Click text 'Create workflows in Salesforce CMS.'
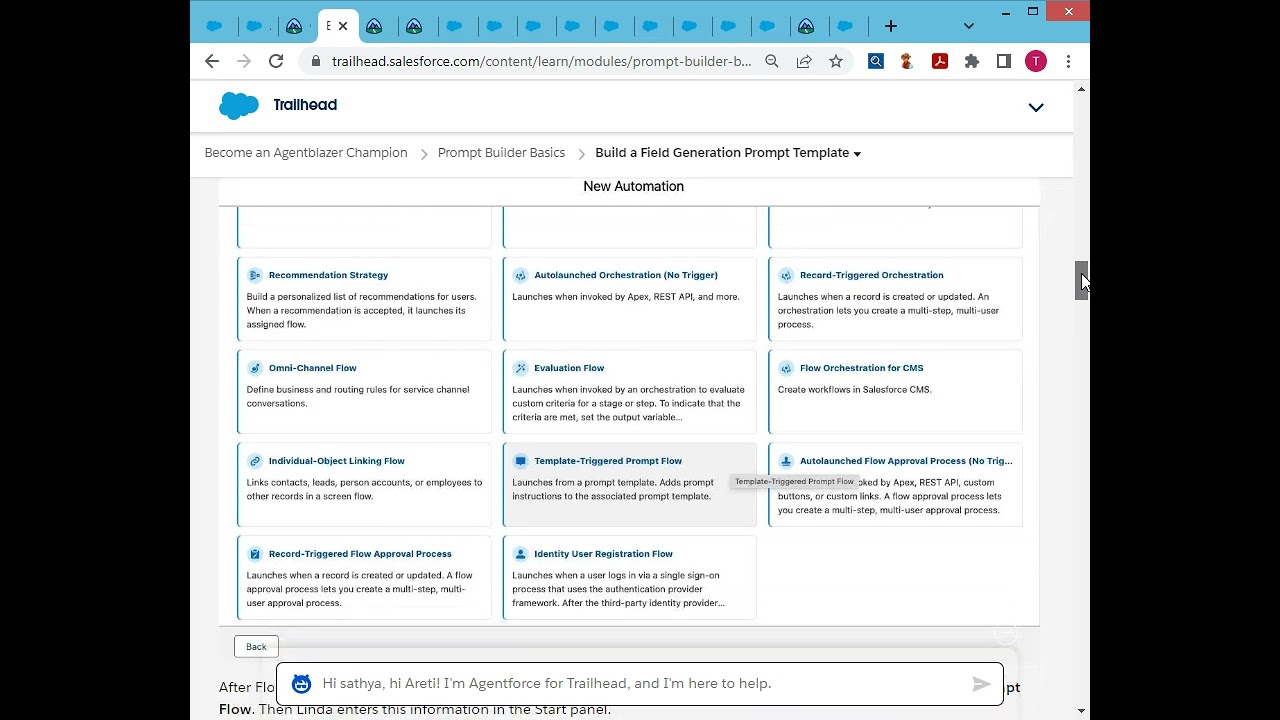This screenshot has height=720, width=1280. coord(854,390)
